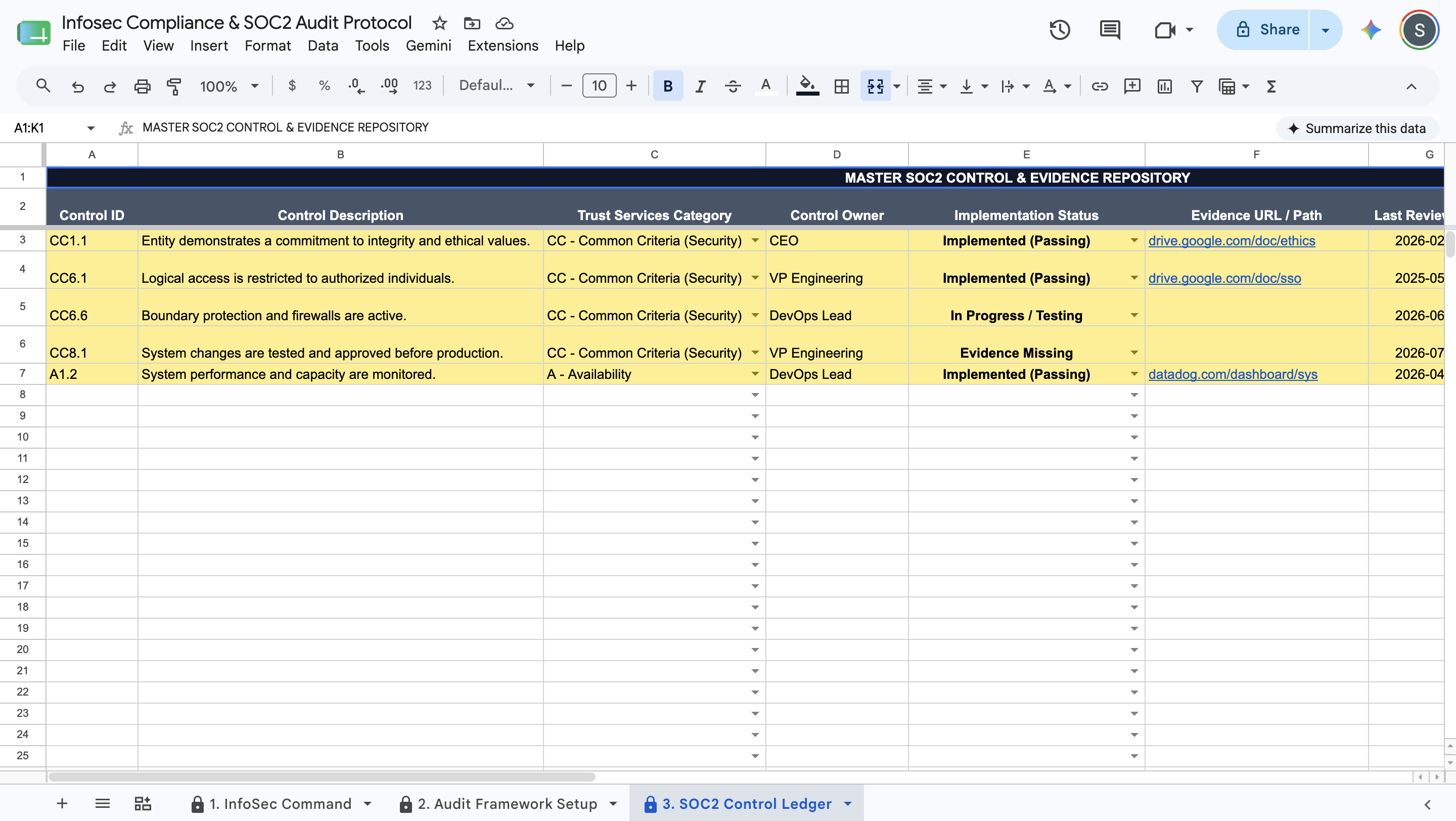Open Gemini sparkle icon
The width and height of the screenshot is (1456, 821).
click(1371, 29)
